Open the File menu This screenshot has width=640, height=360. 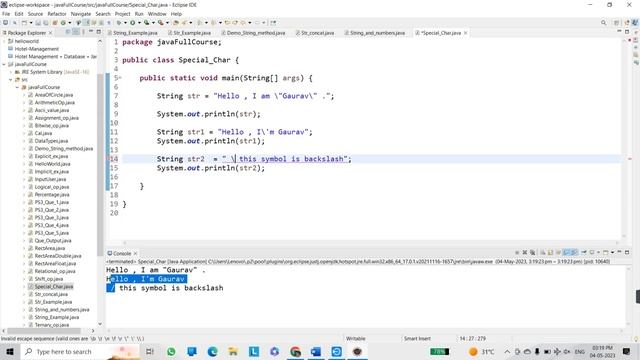coord(6,14)
